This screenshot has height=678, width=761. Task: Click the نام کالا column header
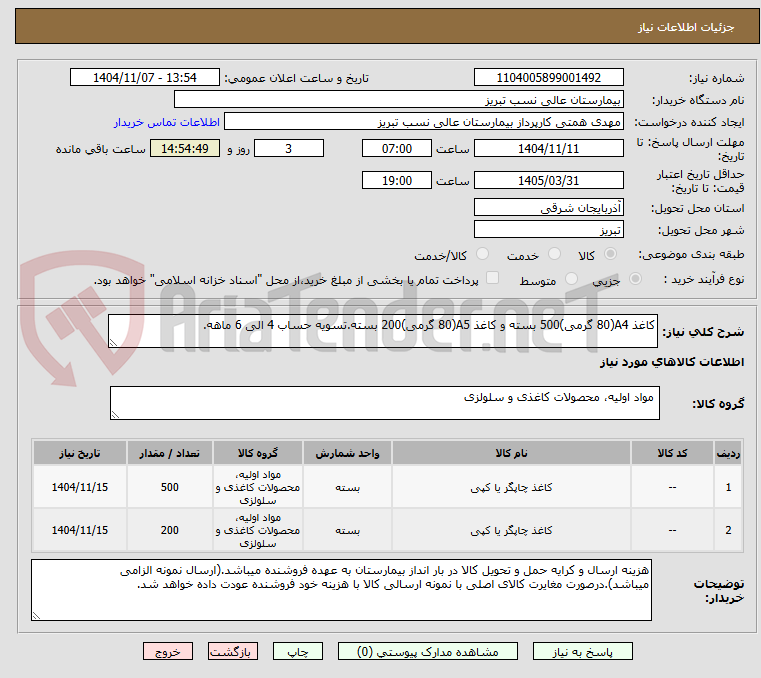pos(511,453)
